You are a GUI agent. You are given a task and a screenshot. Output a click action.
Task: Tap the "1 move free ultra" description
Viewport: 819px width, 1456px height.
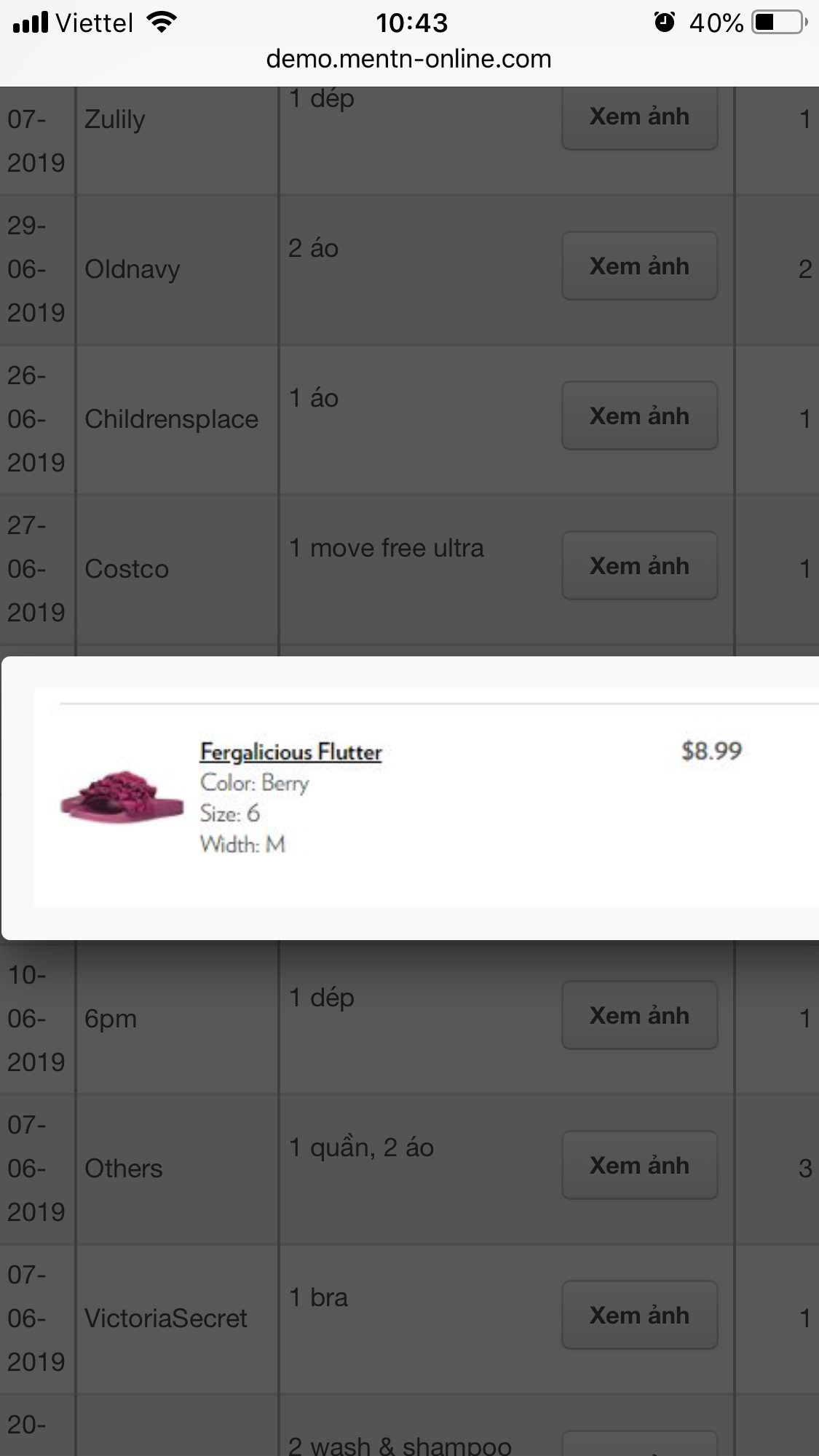(x=386, y=548)
